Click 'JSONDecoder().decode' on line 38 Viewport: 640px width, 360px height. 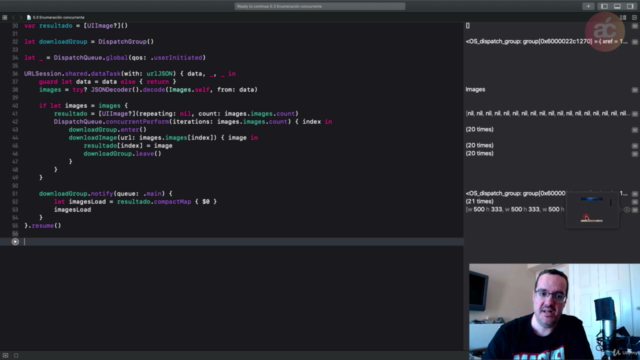128,90
